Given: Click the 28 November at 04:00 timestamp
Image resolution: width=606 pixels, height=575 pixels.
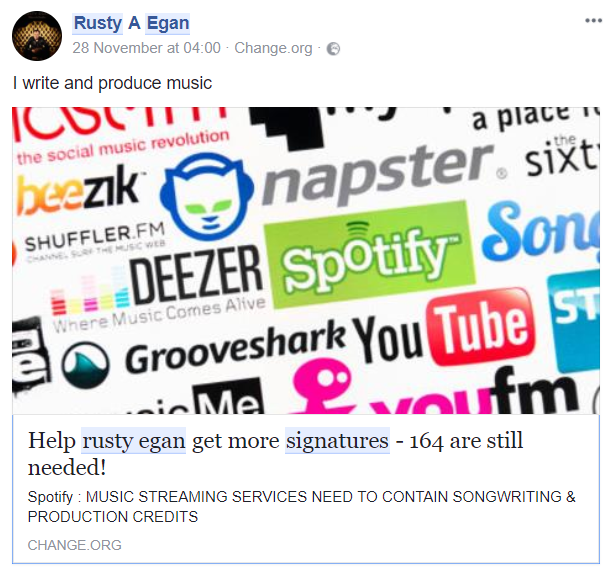Looking at the screenshot, I should click(146, 48).
